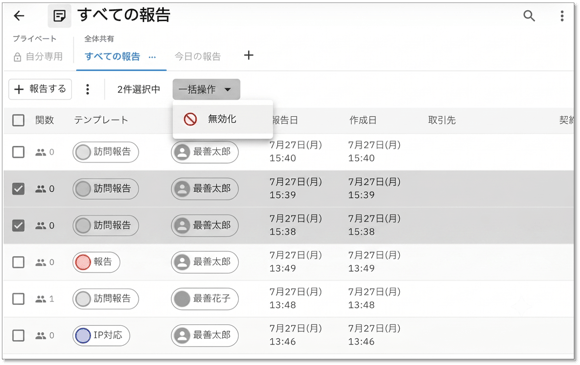Switch to the 今日の報告 tab

(x=198, y=57)
